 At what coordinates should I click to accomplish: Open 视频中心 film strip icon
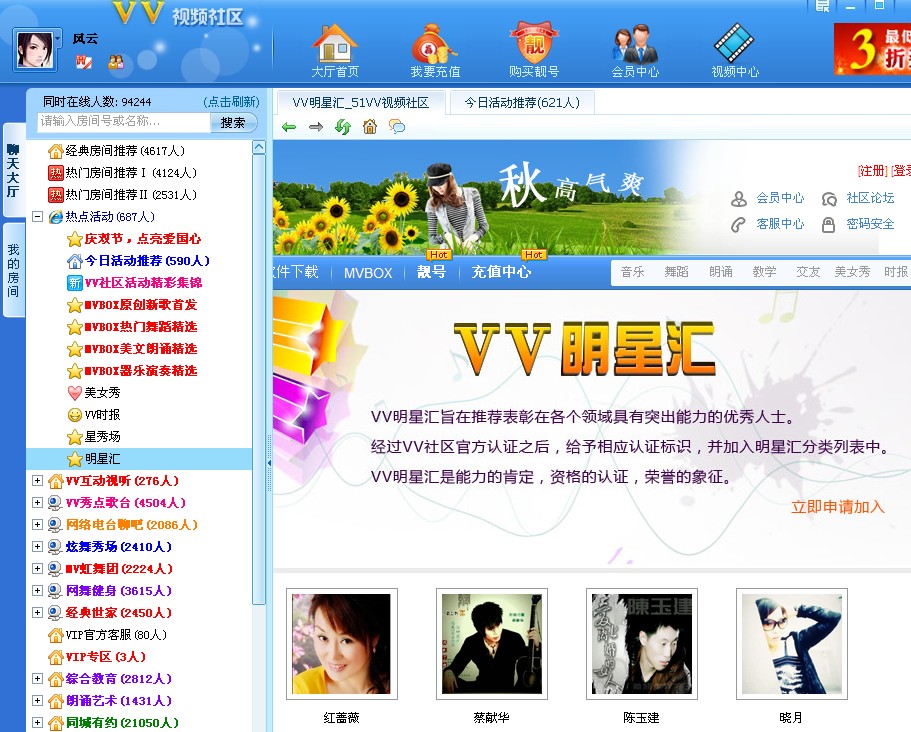[734, 44]
